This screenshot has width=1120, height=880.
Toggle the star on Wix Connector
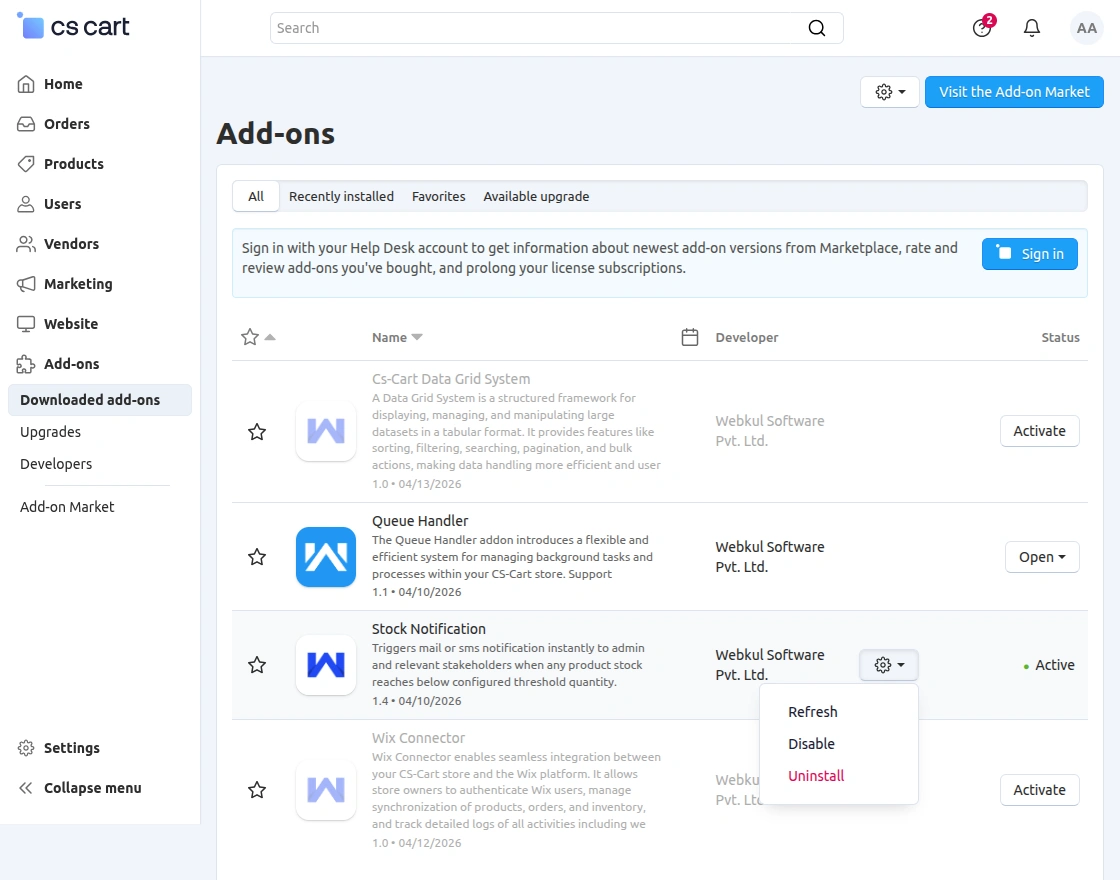(257, 790)
